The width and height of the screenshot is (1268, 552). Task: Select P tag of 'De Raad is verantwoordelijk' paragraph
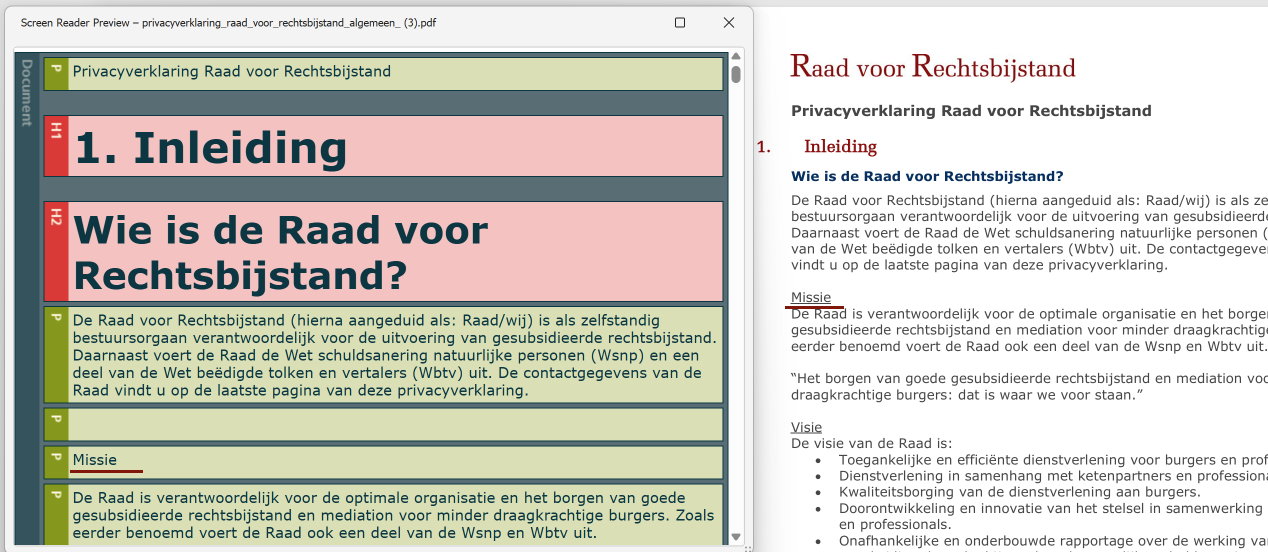tap(56, 515)
